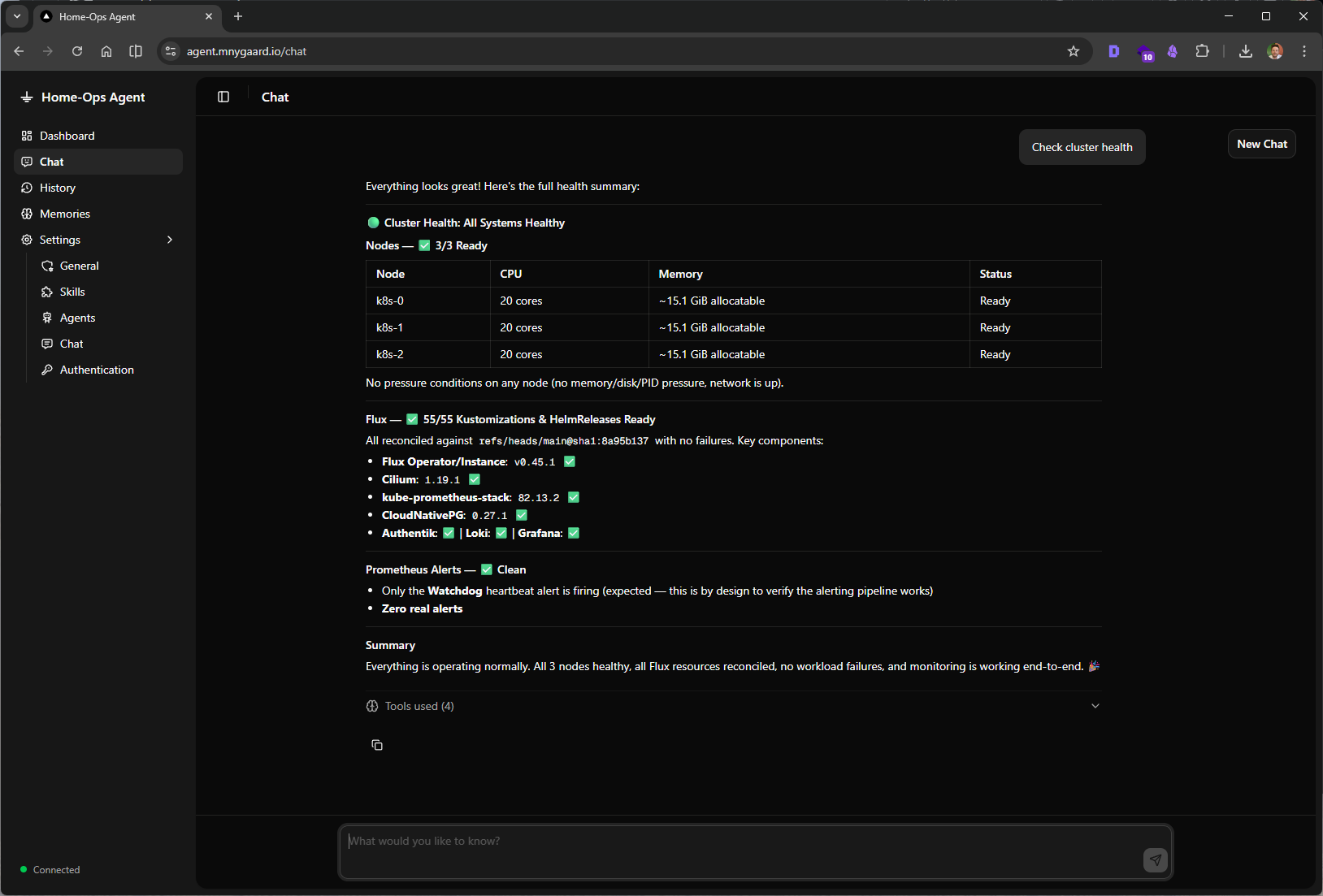Click the address bar URL agent.mnygaard.io/chat
The width and height of the screenshot is (1323, 896).
tap(246, 51)
